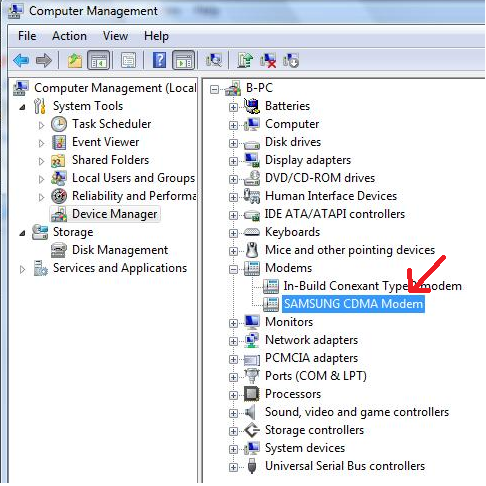Select Event Viewer tree label
486x486 pixels.
click(105, 142)
